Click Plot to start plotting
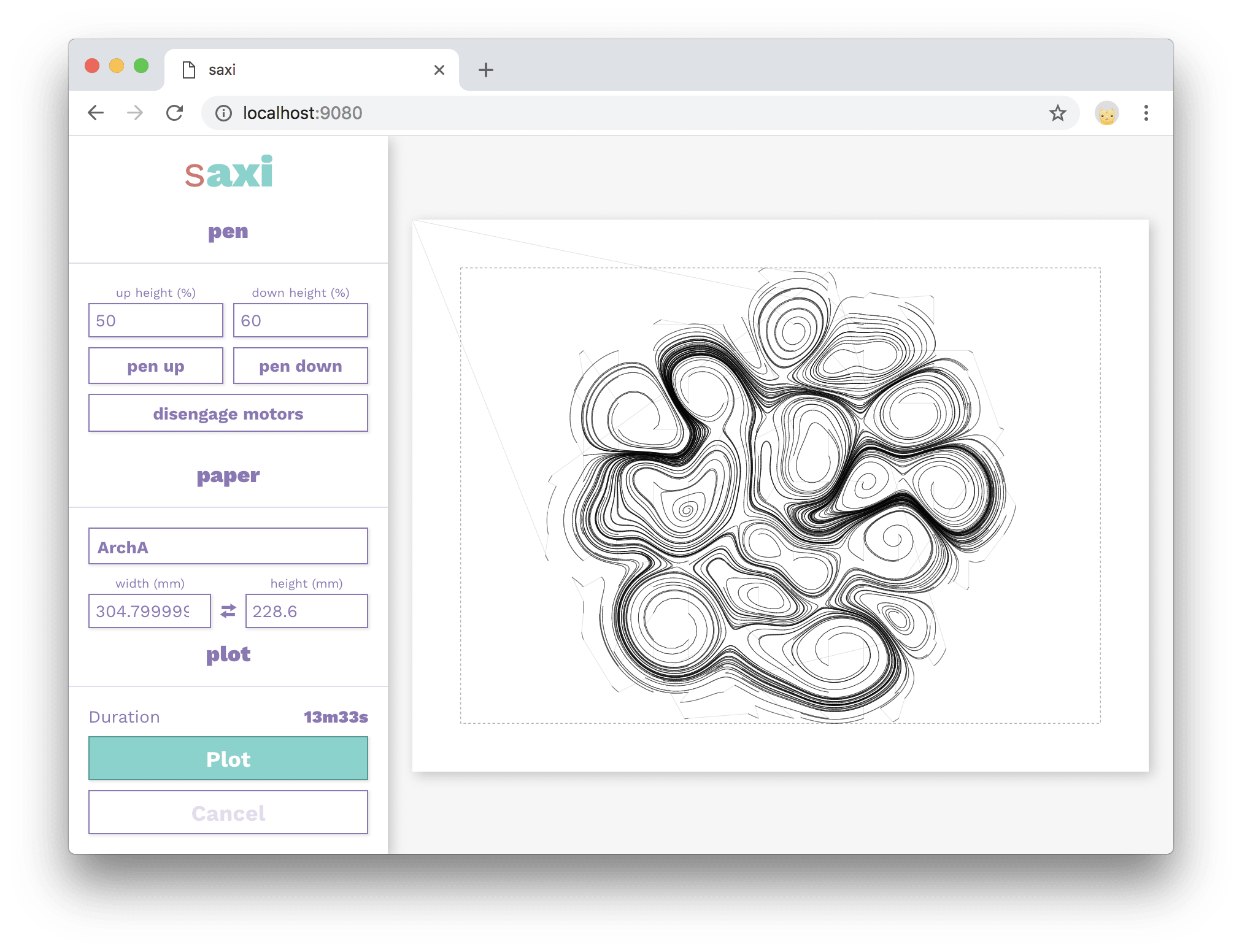The width and height of the screenshot is (1242, 952). coord(228,759)
